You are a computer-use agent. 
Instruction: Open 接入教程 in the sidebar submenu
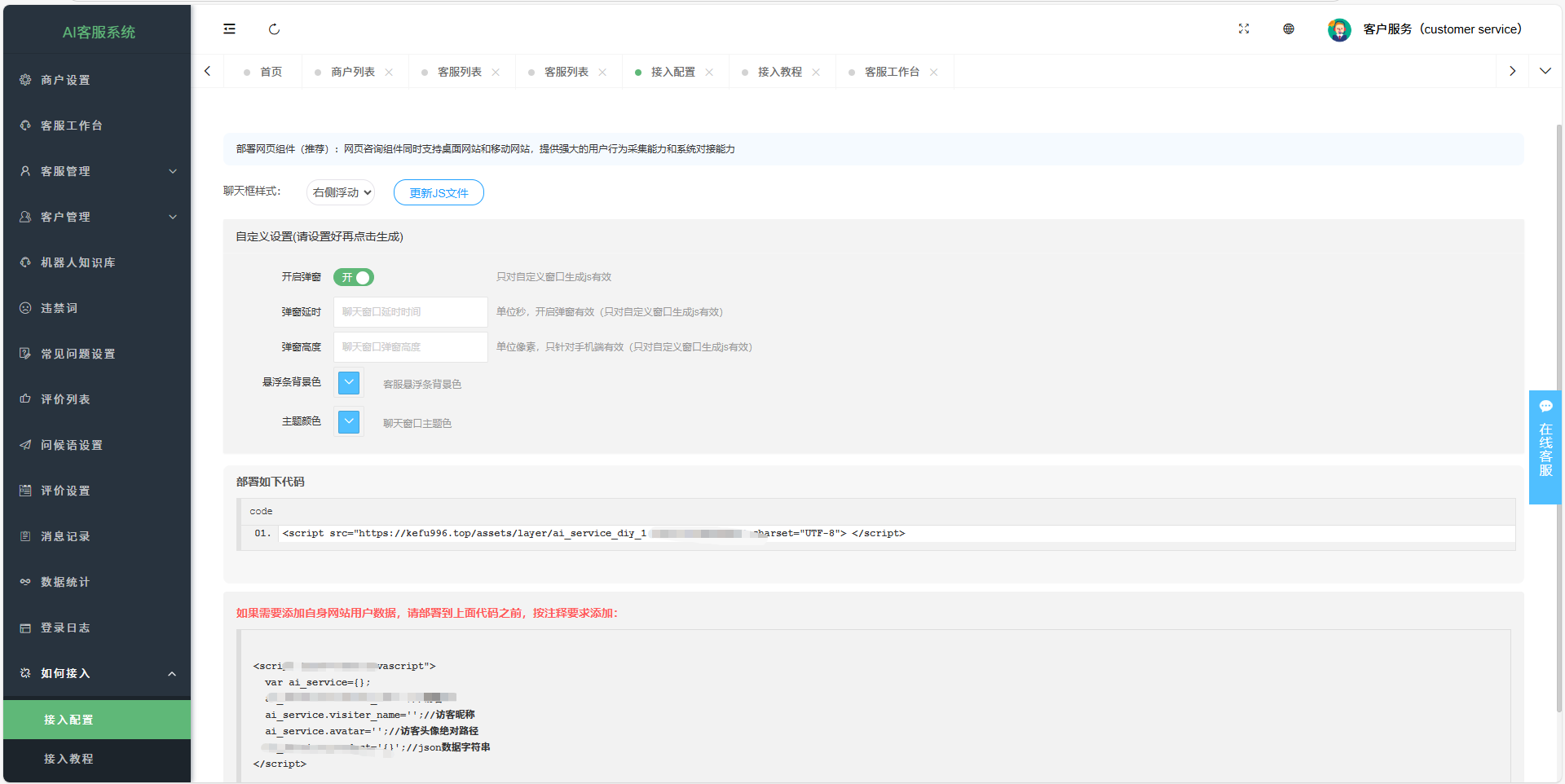(x=69, y=759)
